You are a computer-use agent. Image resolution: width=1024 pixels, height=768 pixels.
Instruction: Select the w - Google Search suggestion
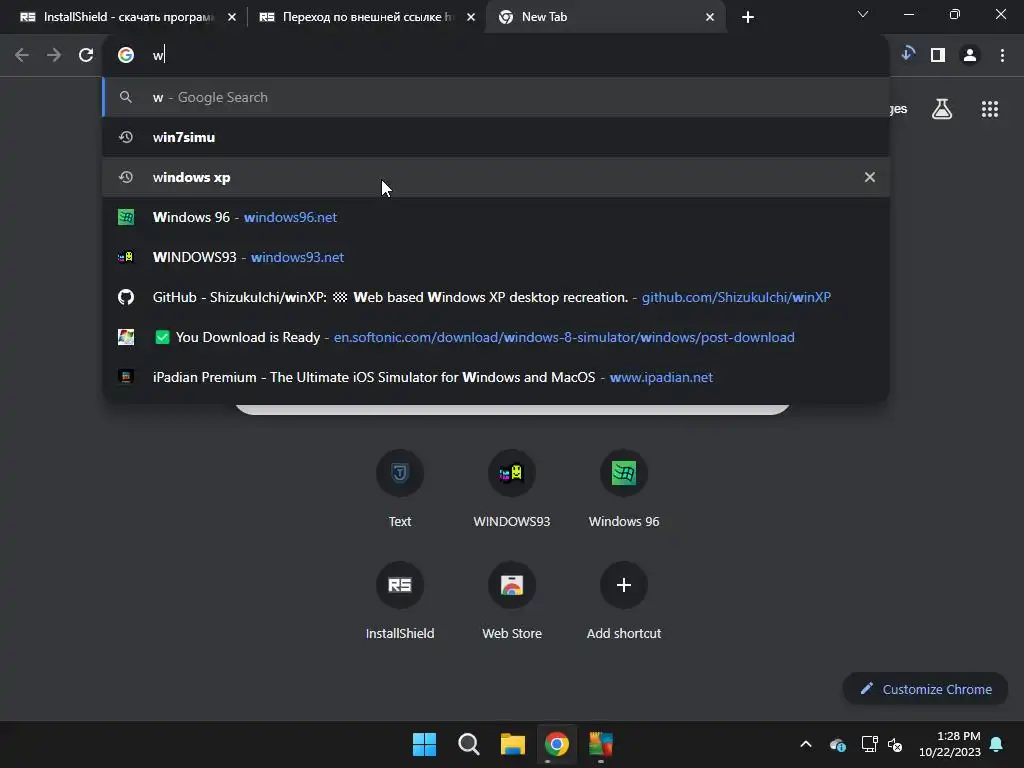tap(496, 97)
